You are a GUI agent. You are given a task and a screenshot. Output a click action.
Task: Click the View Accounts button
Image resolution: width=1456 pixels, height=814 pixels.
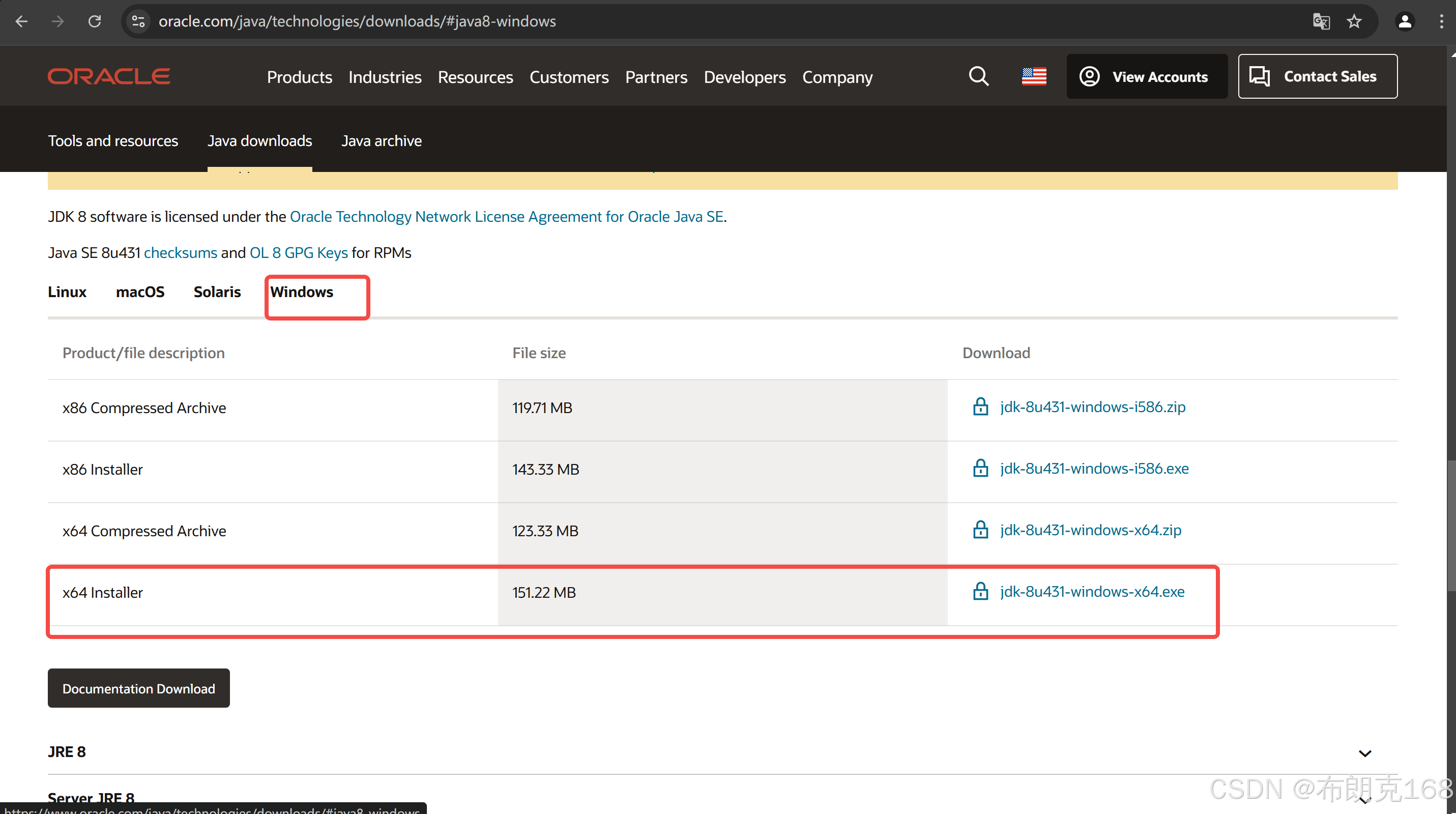(x=1146, y=76)
